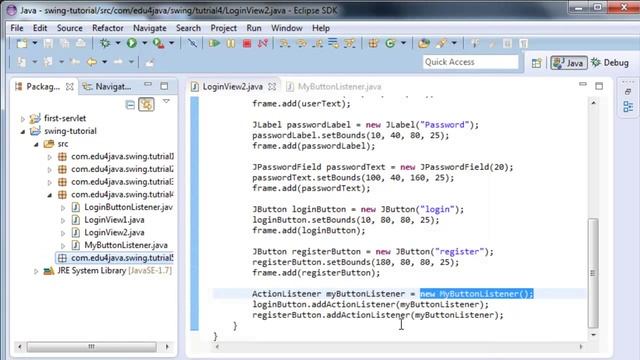Click the green Run button icon
Viewport: 640px width, 360px height.
pyautogui.click(x=131, y=43)
